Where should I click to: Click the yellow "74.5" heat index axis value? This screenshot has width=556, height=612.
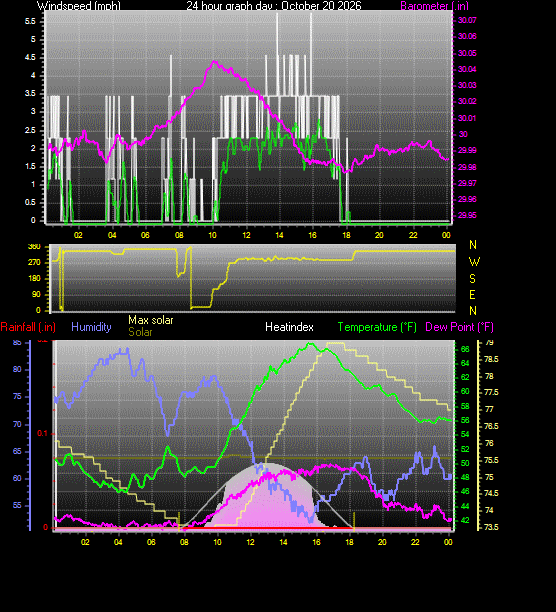pyautogui.click(x=491, y=494)
